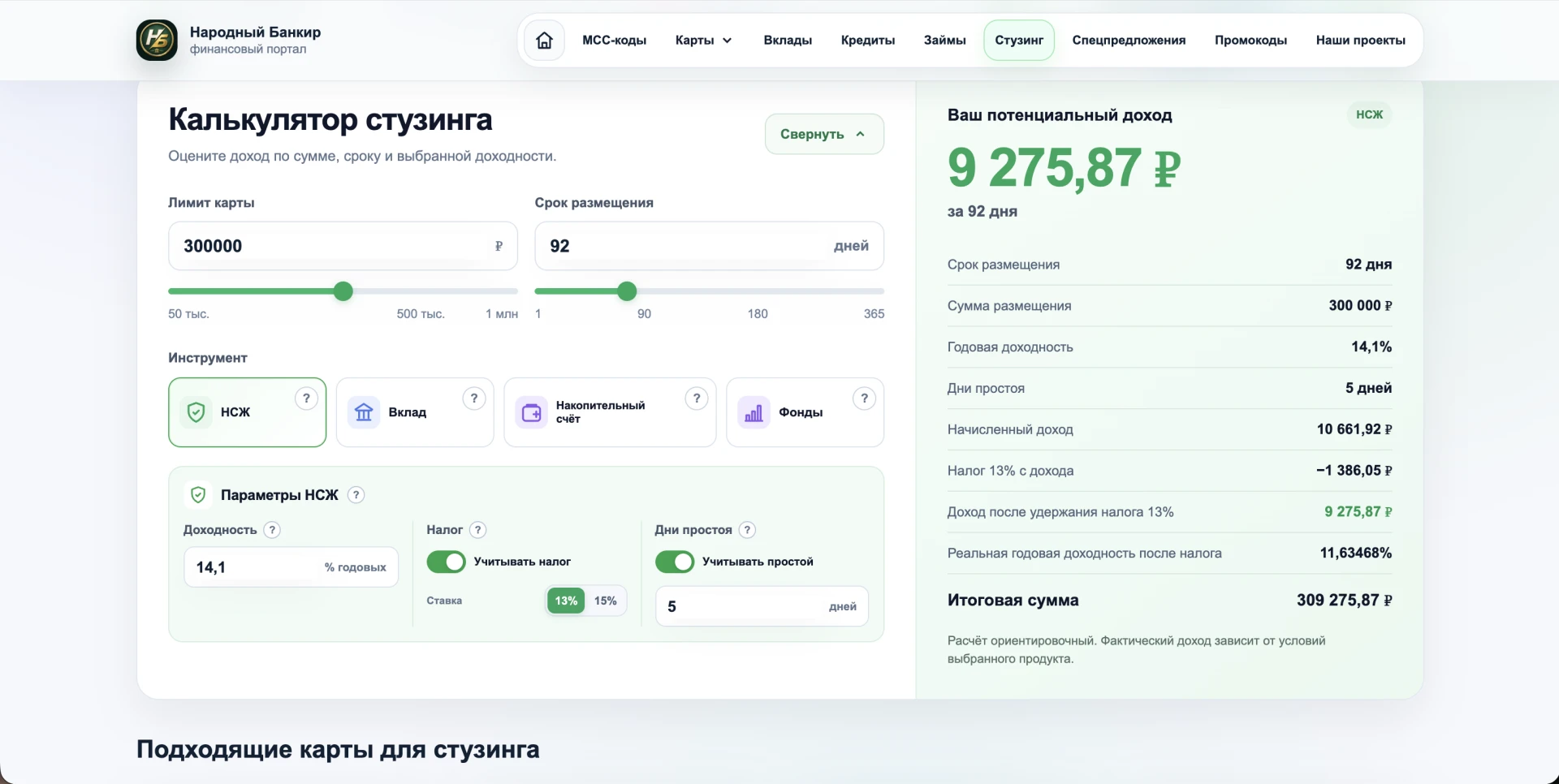Select the 15% tax rate option

(x=606, y=601)
